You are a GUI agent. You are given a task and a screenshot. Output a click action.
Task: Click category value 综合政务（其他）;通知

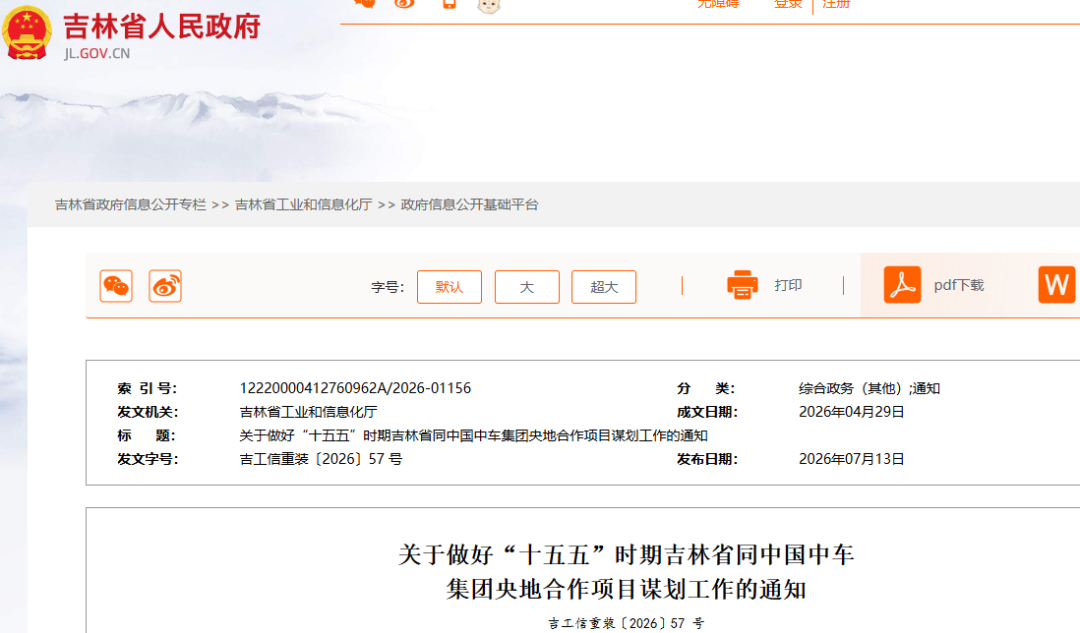coord(869,388)
